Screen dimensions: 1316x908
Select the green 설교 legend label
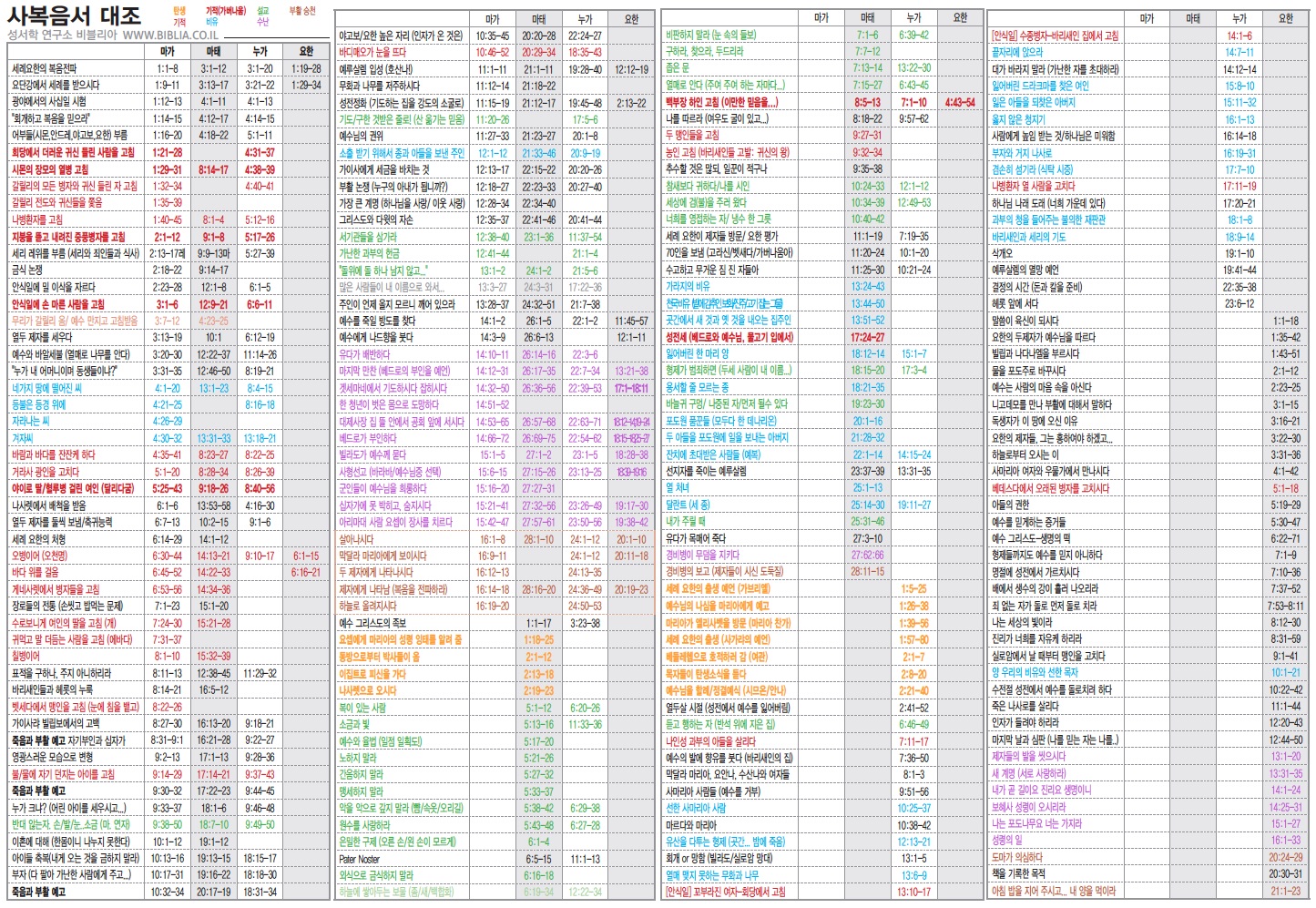(262, 11)
